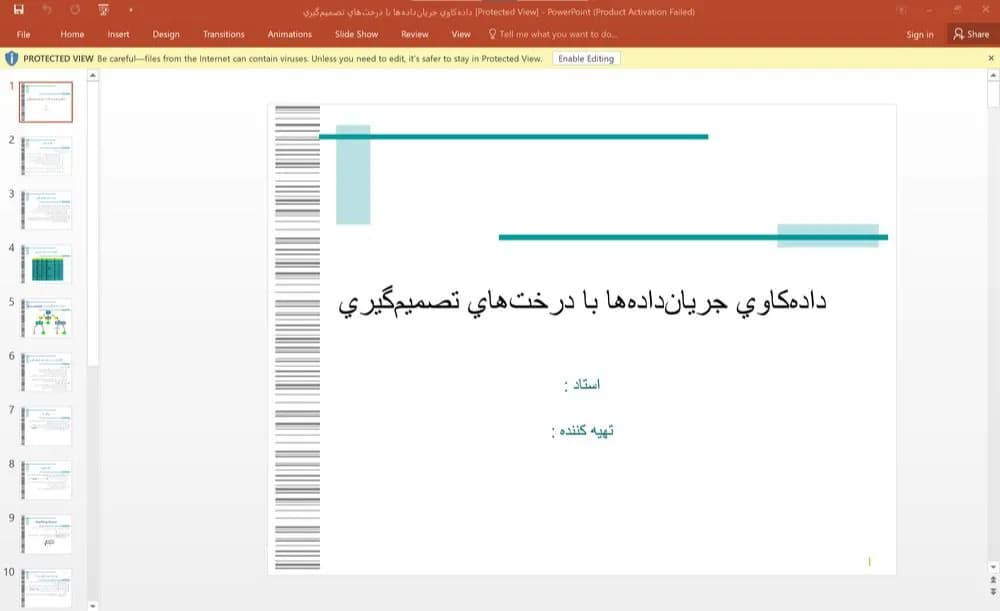Close the Protected View warning bar

(x=991, y=58)
